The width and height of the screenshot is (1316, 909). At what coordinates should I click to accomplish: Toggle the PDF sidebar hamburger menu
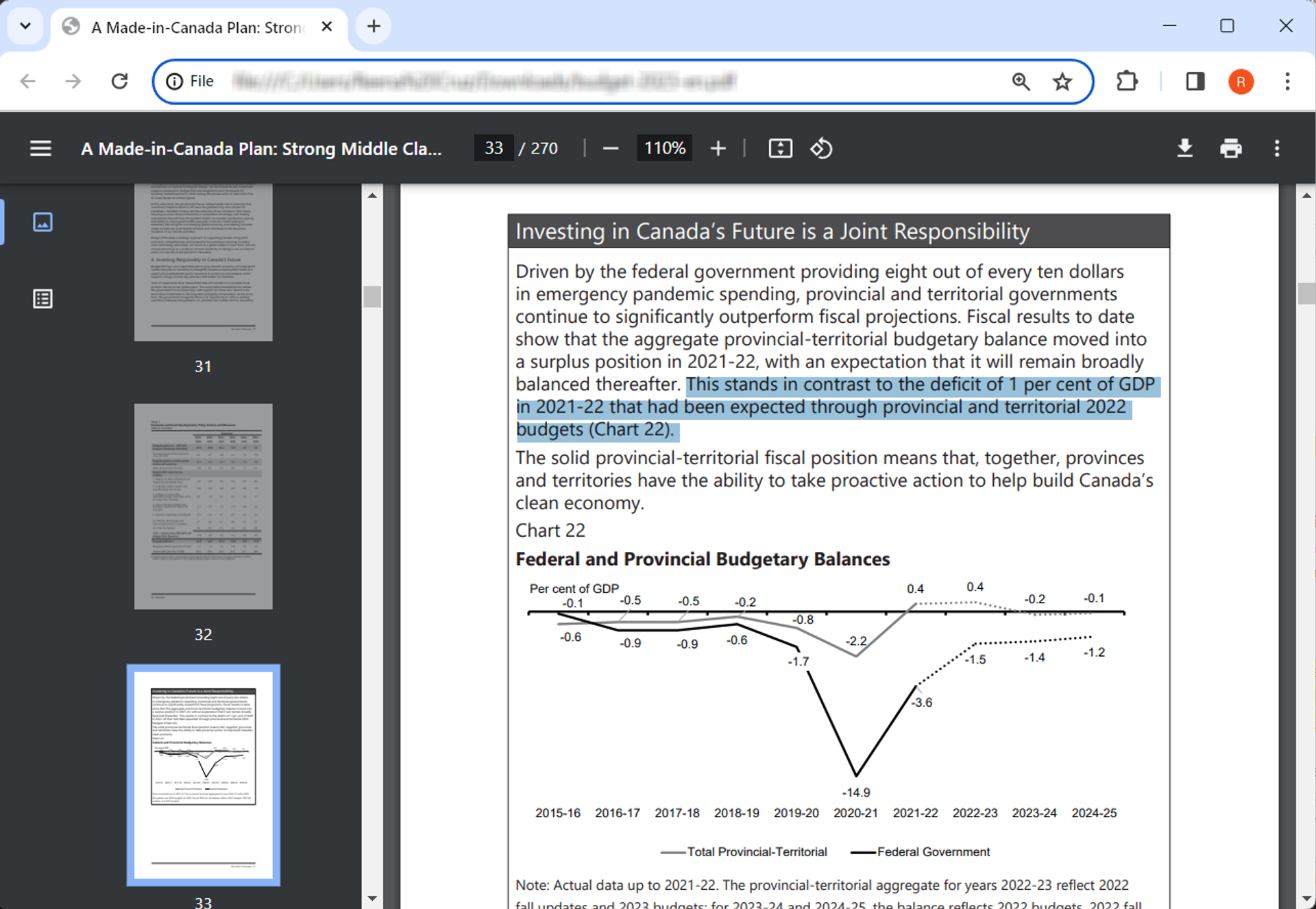40,148
